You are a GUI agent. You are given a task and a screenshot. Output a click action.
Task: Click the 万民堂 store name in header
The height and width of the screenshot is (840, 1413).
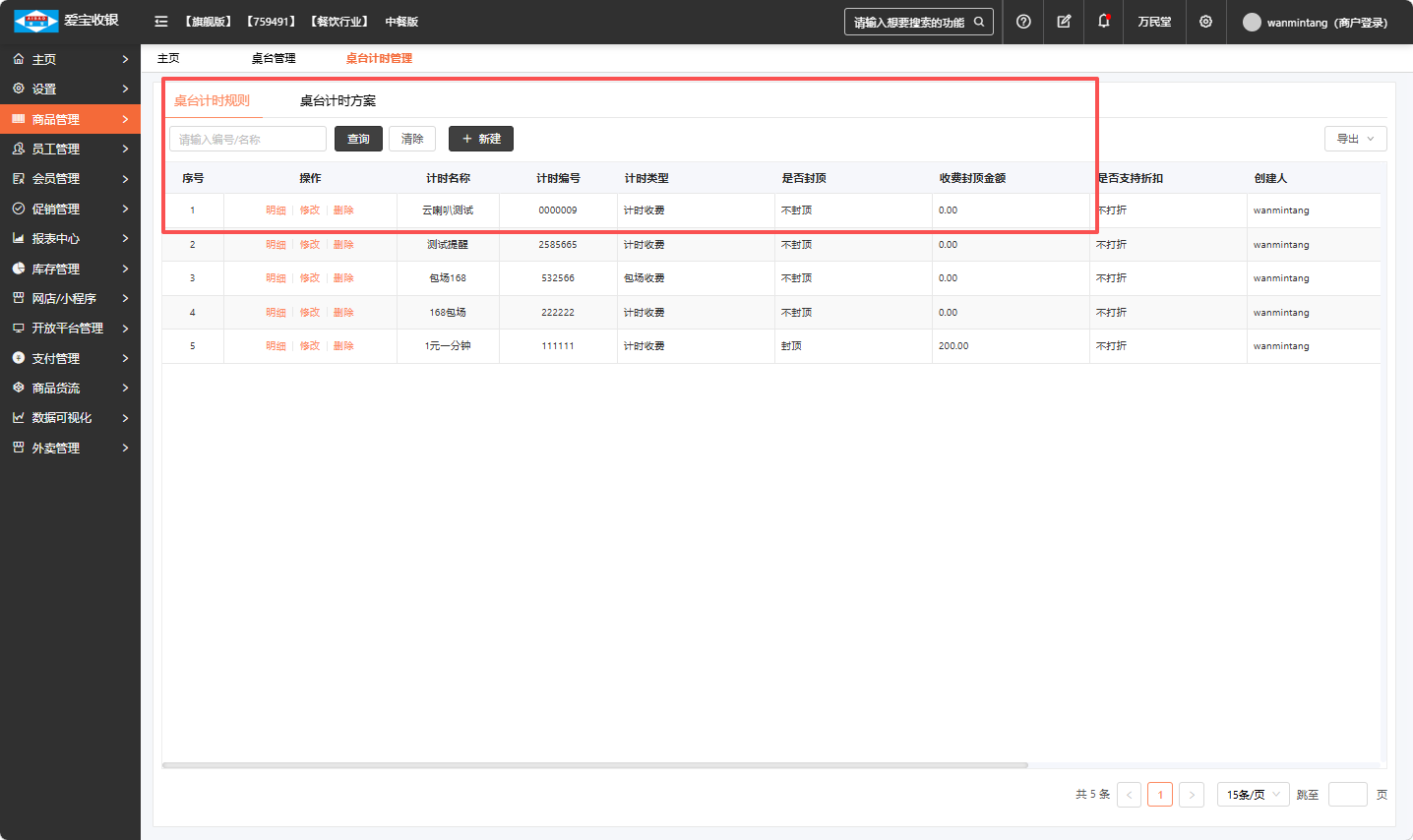click(1154, 22)
